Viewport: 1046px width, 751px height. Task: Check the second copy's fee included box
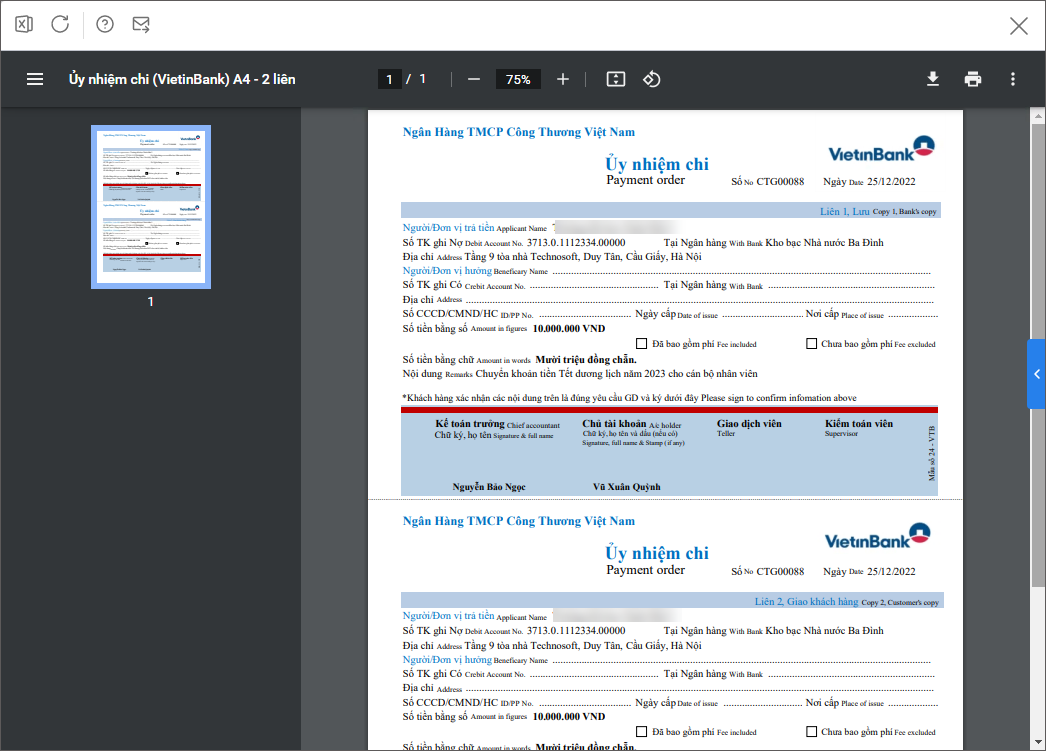pos(642,732)
